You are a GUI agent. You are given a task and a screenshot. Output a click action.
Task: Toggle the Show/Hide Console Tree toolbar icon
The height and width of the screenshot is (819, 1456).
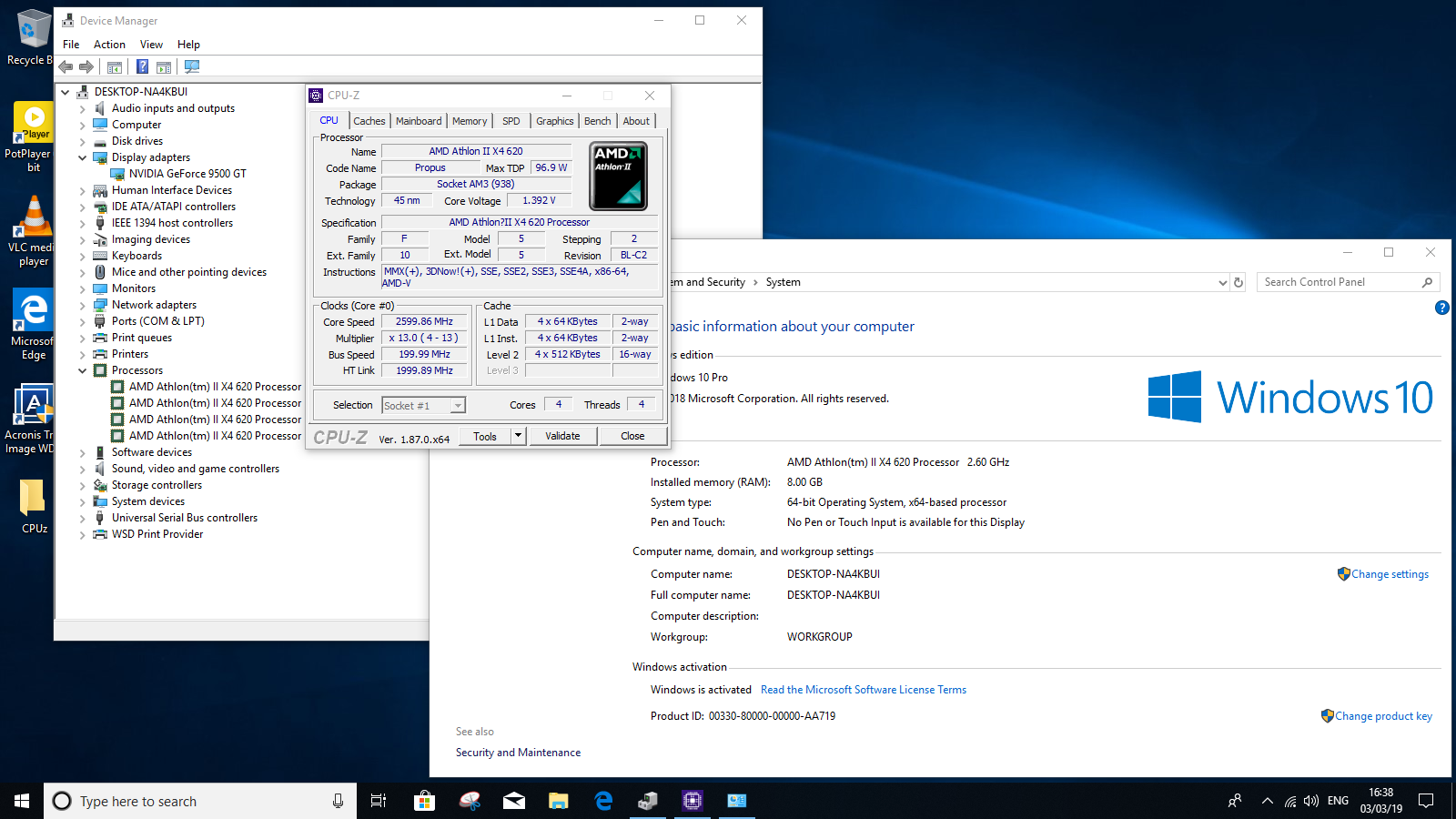pos(115,66)
